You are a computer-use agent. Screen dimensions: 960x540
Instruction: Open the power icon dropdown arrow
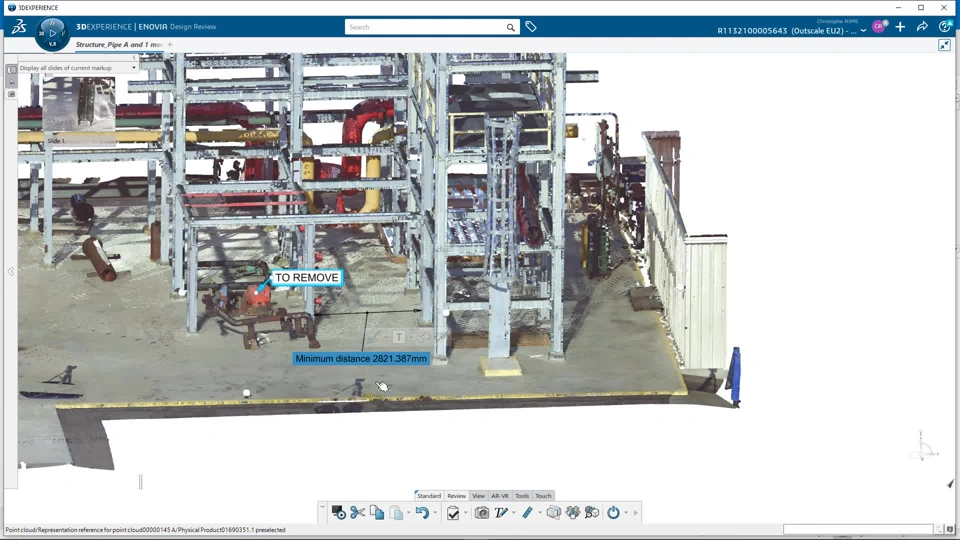(x=626, y=513)
